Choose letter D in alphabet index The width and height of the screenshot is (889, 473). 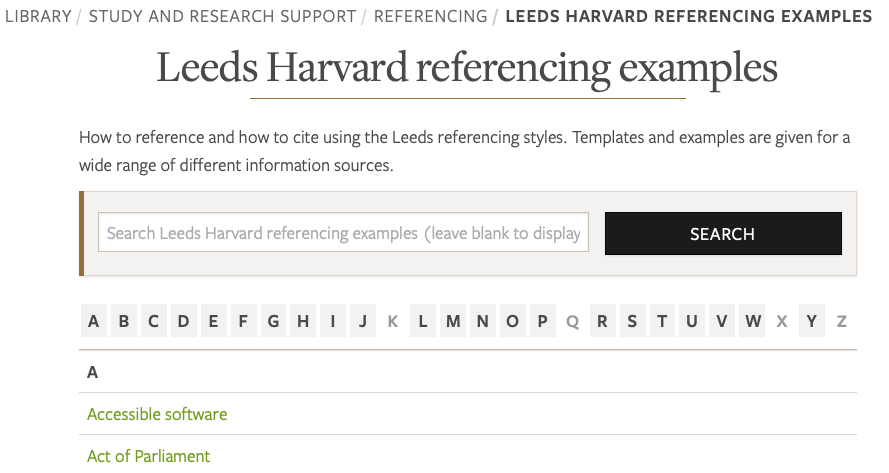[x=184, y=321]
